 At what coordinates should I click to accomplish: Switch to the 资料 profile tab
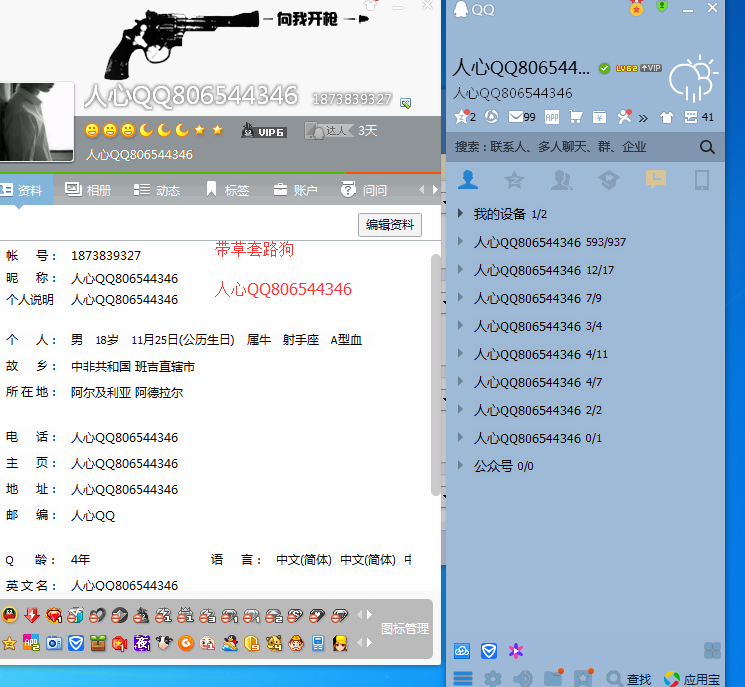point(25,190)
